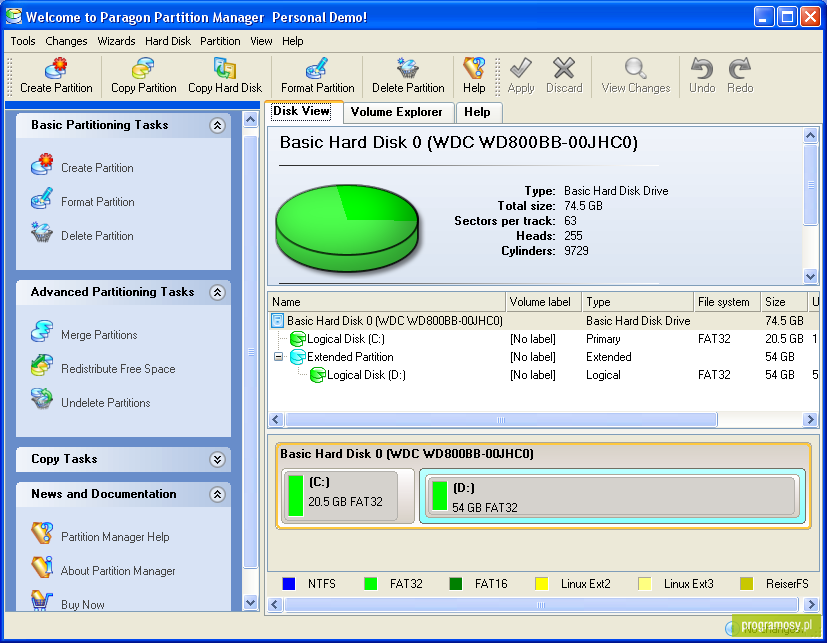Choose Merge Partitions task

pos(99,335)
